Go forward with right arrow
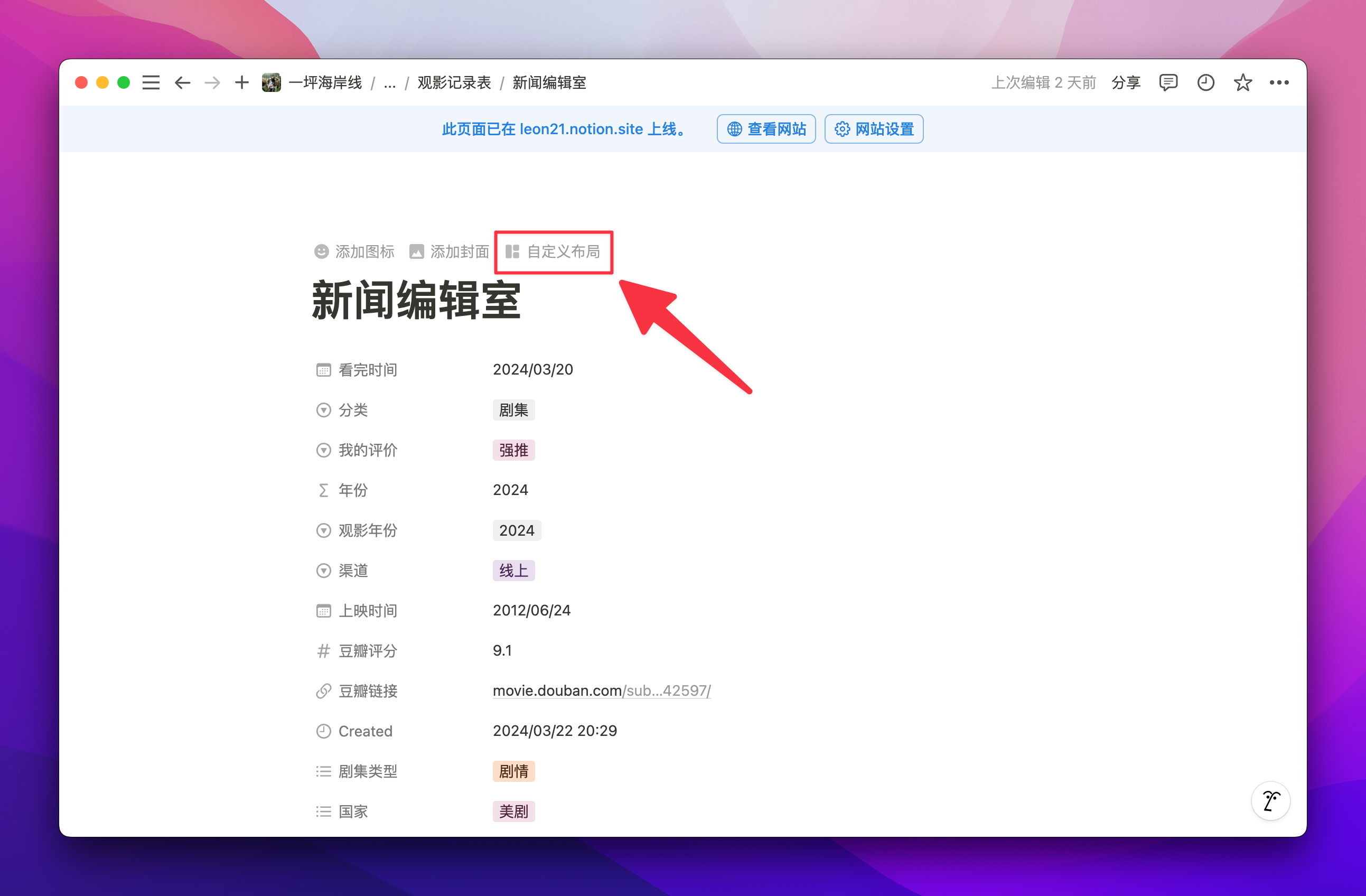 [x=212, y=82]
